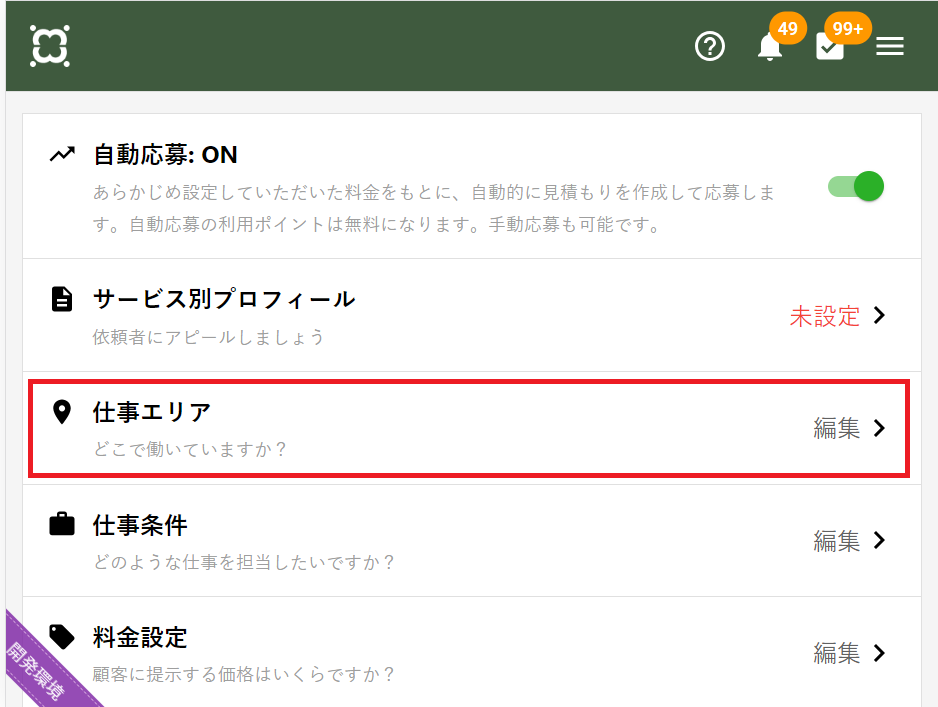Expand the 仕事エリア chevron arrow
938x707 pixels.
click(879, 428)
